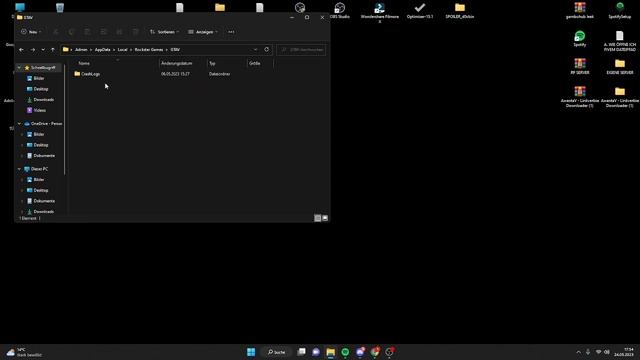Click Admin in the address bar path
The image size is (640, 360).
pyautogui.click(x=81, y=50)
